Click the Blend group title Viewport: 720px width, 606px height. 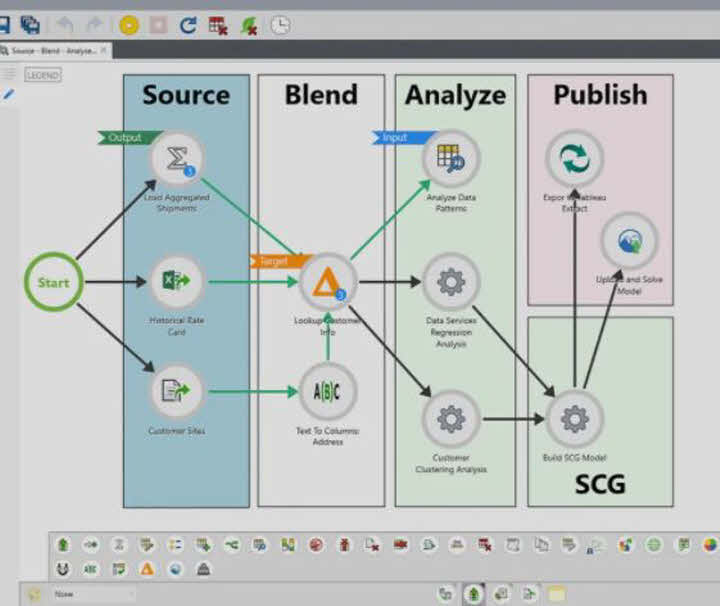coord(321,95)
